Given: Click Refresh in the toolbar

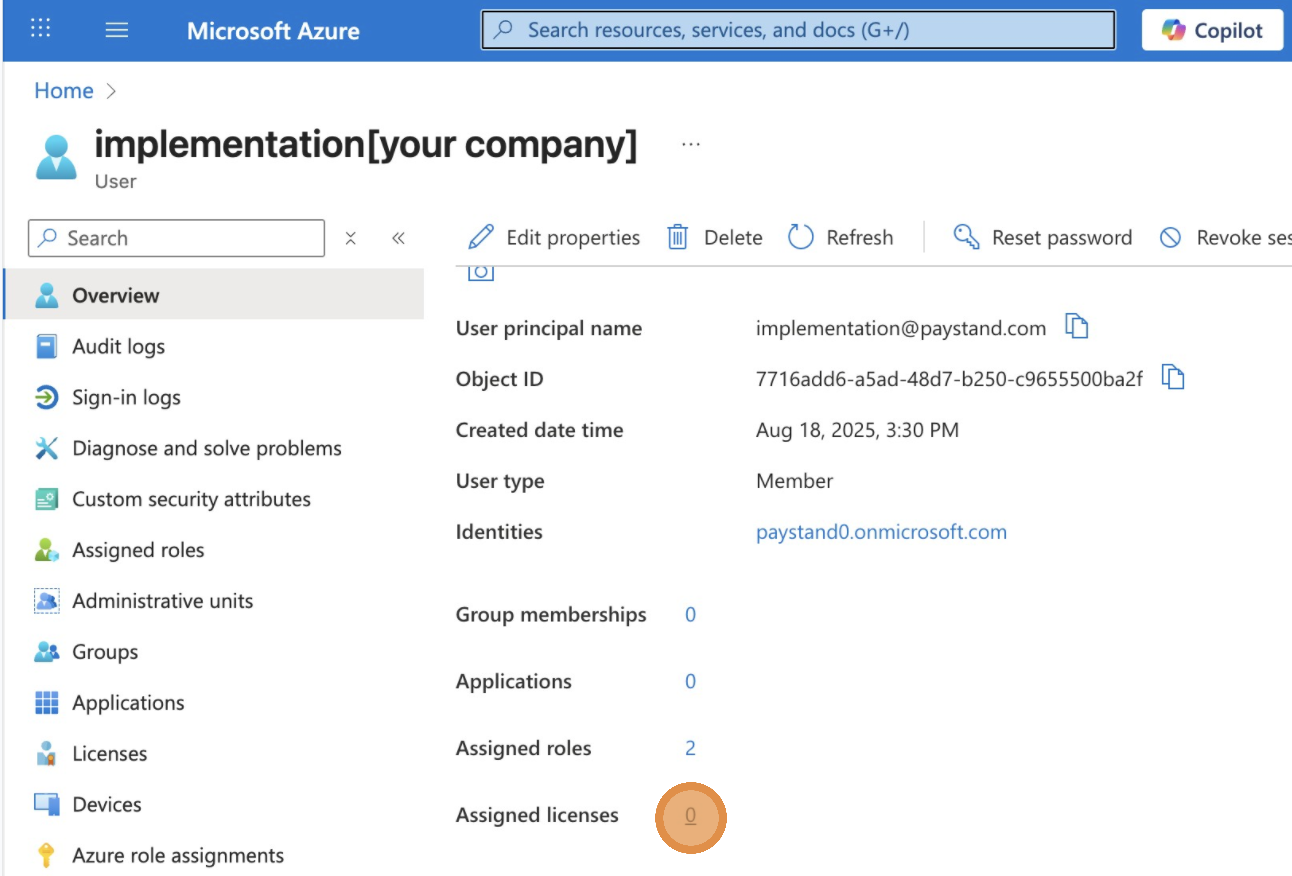Looking at the screenshot, I should coord(840,238).
